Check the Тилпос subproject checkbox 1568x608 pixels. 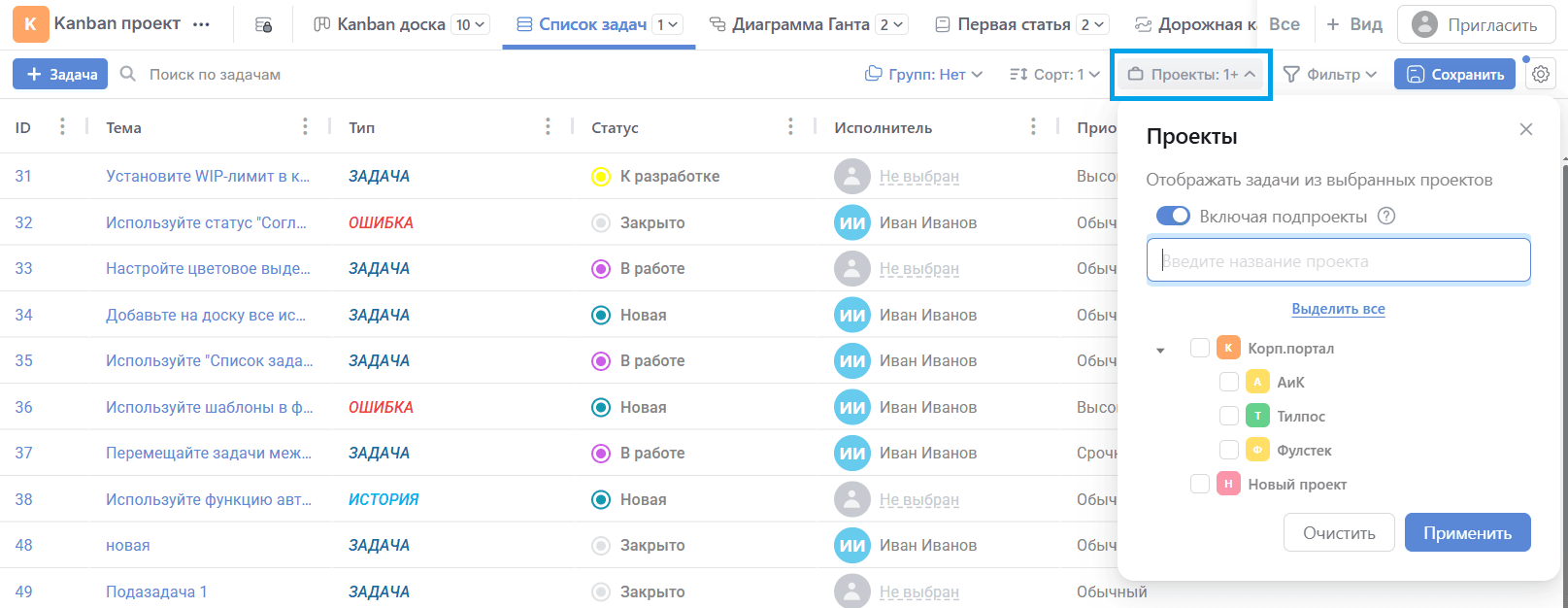click(x=1229, y=416)
